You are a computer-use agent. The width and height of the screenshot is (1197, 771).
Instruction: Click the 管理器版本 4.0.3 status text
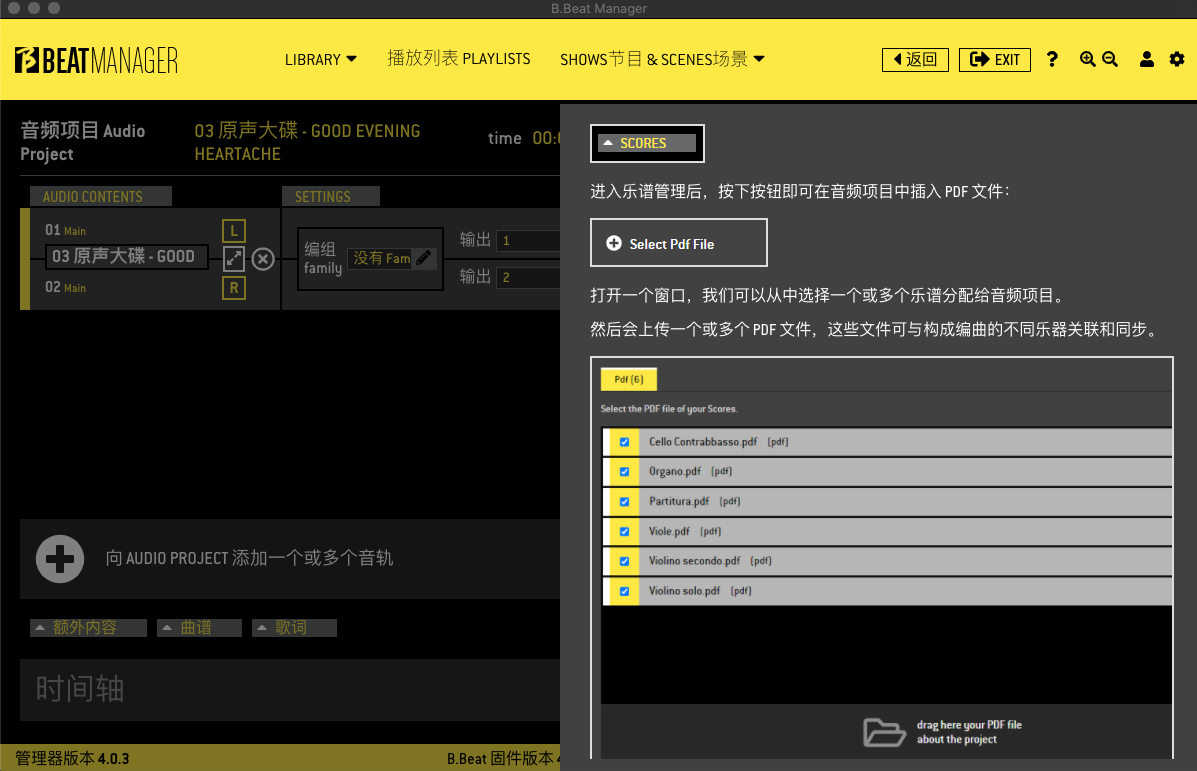click(x=73, y=759)
